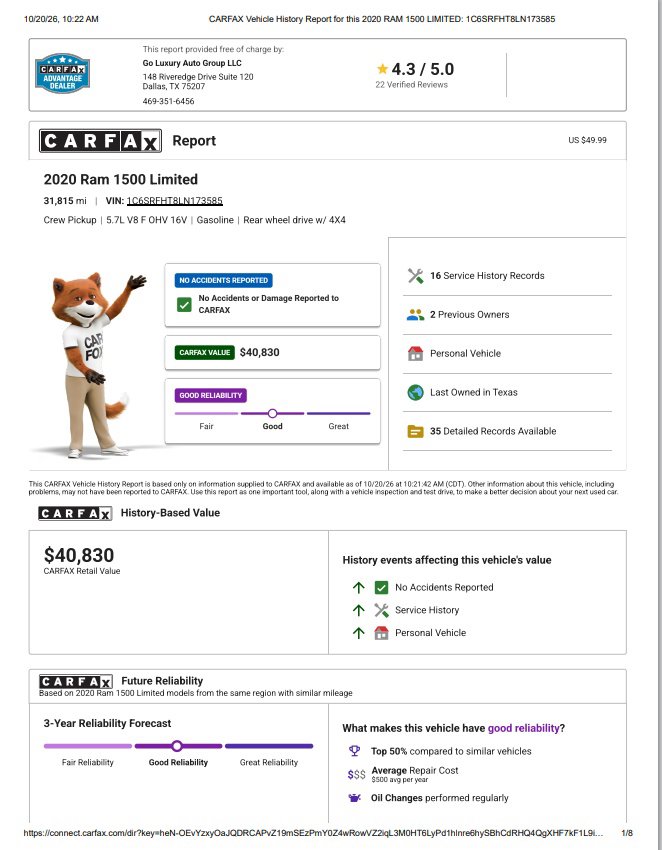Click the people icon beside Previous Owners
Viewport: 662px width, 850px height.
[x=415, y=314]
